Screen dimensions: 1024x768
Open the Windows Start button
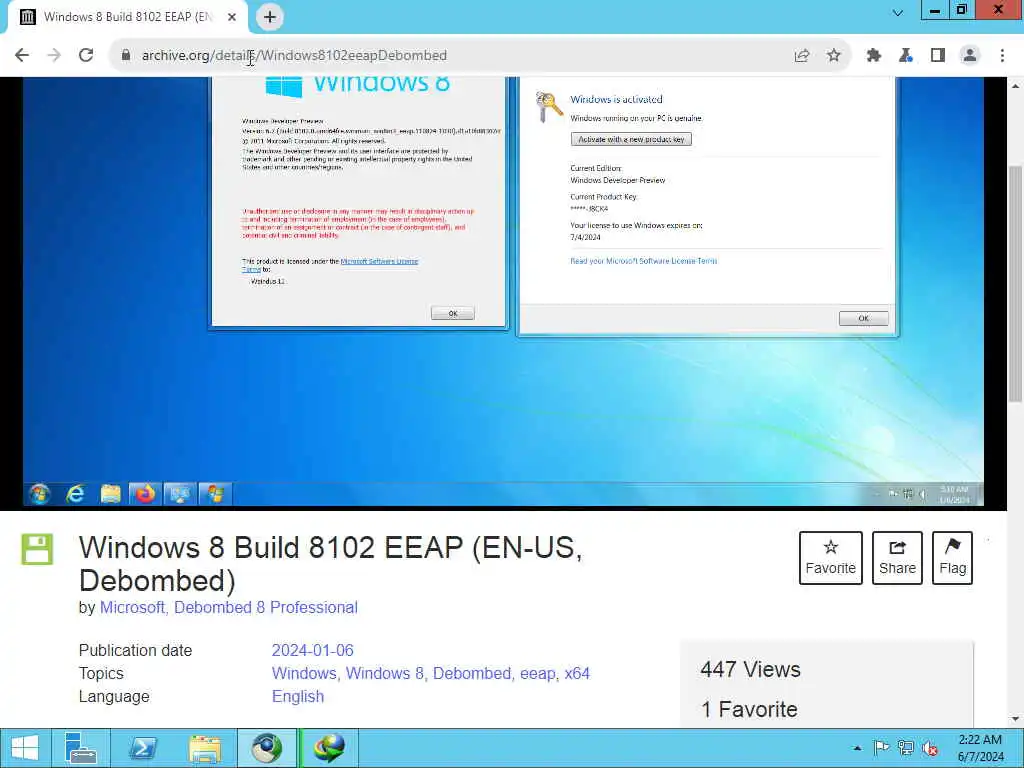click(x=25, y=748)
